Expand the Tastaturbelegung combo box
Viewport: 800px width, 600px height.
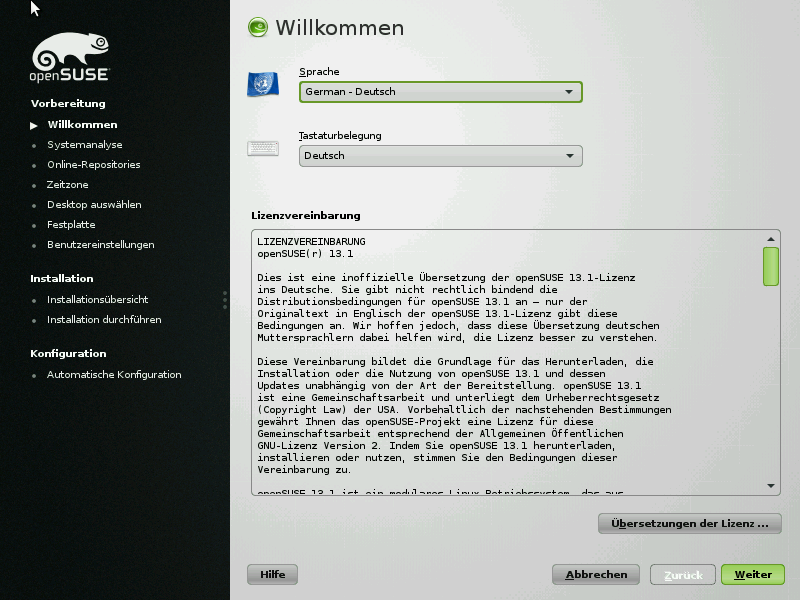pyautogui.click(x=440, y=156)
